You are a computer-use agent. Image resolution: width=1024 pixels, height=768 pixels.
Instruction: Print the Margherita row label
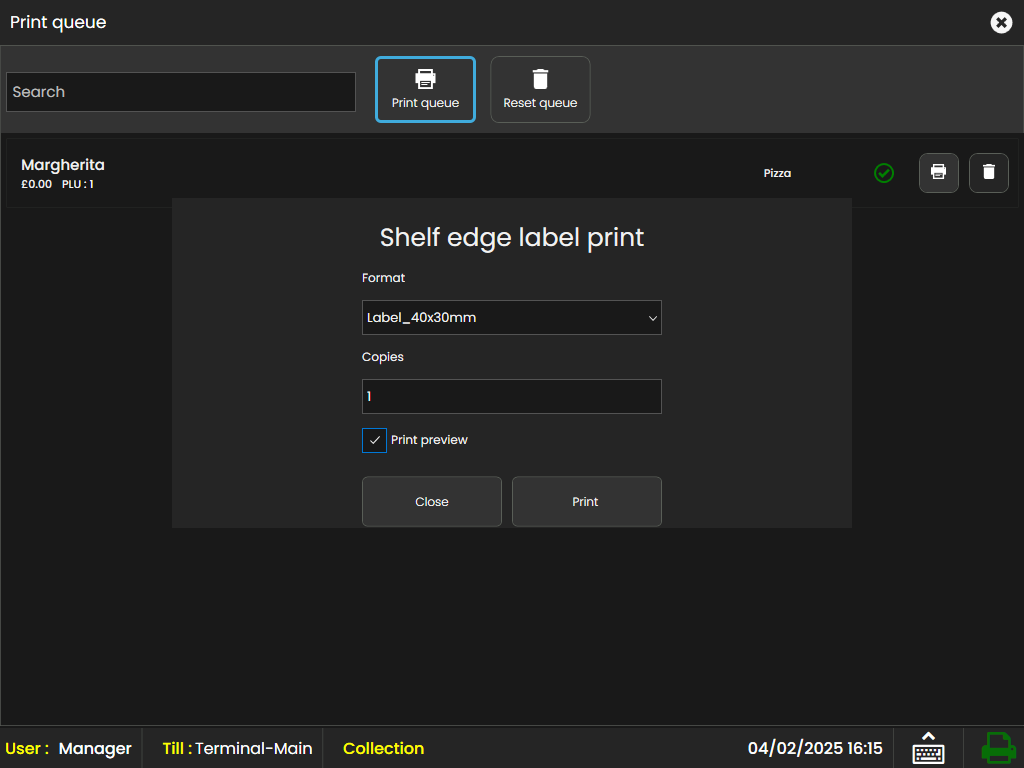[x=938, y=173]
